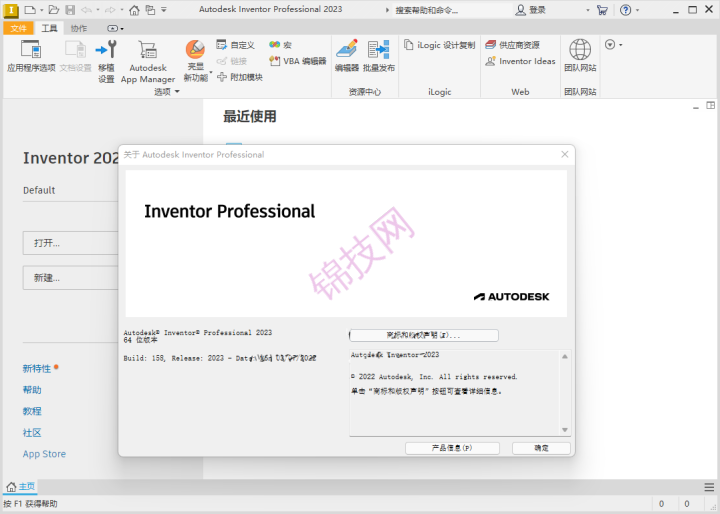The height and width of the screenshot is (514, 720).
Task: Click the Home icon in quick access toolbar
Action: click(134, 10)
